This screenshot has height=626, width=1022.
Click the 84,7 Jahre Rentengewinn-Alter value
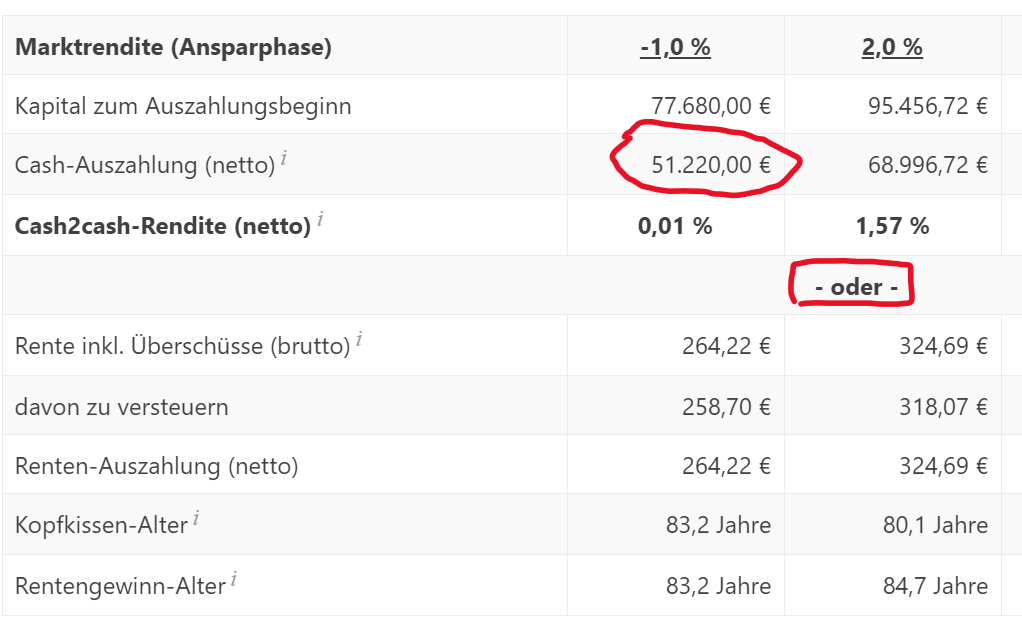tap(935, 586)
